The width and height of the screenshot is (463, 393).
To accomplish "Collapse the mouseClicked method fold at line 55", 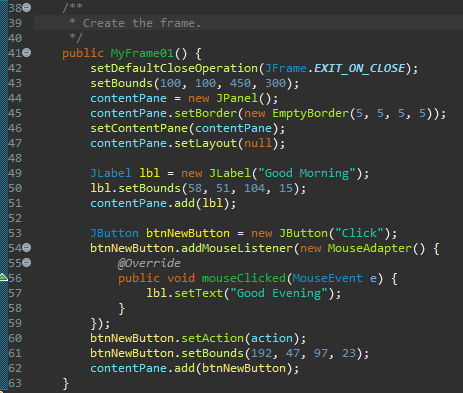I will 27,262.
